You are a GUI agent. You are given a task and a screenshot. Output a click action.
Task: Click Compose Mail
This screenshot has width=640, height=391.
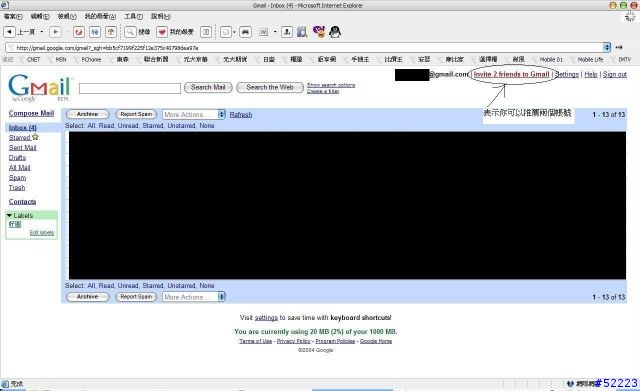click(x=31, y=113)
